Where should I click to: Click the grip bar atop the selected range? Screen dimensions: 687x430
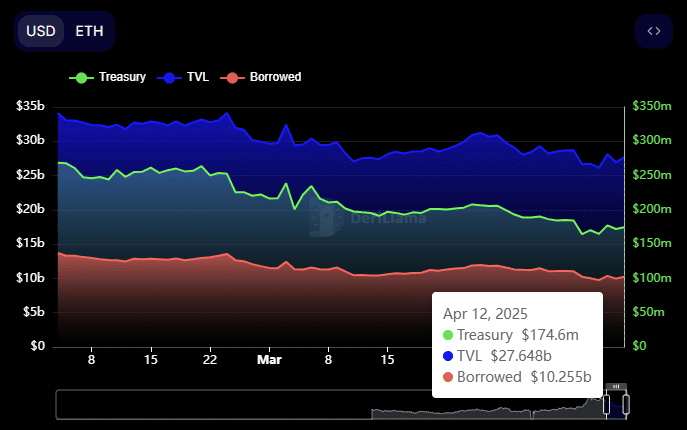616,386
